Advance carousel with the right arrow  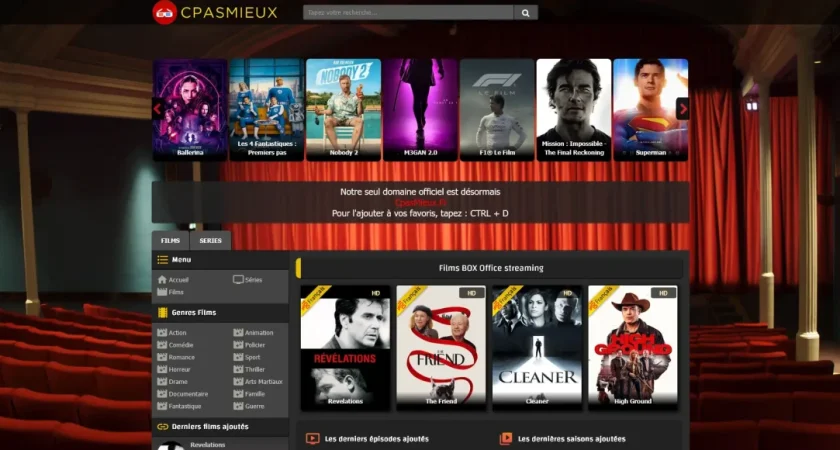click(x=682, y=108)
